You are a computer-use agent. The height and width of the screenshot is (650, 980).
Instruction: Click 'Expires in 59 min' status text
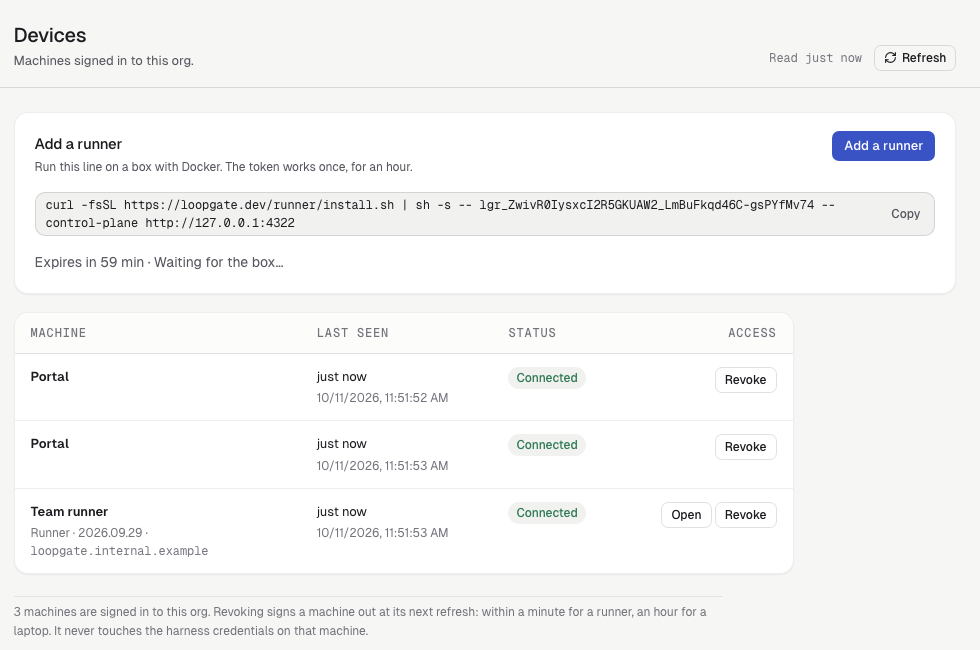[x=89, y=262]
